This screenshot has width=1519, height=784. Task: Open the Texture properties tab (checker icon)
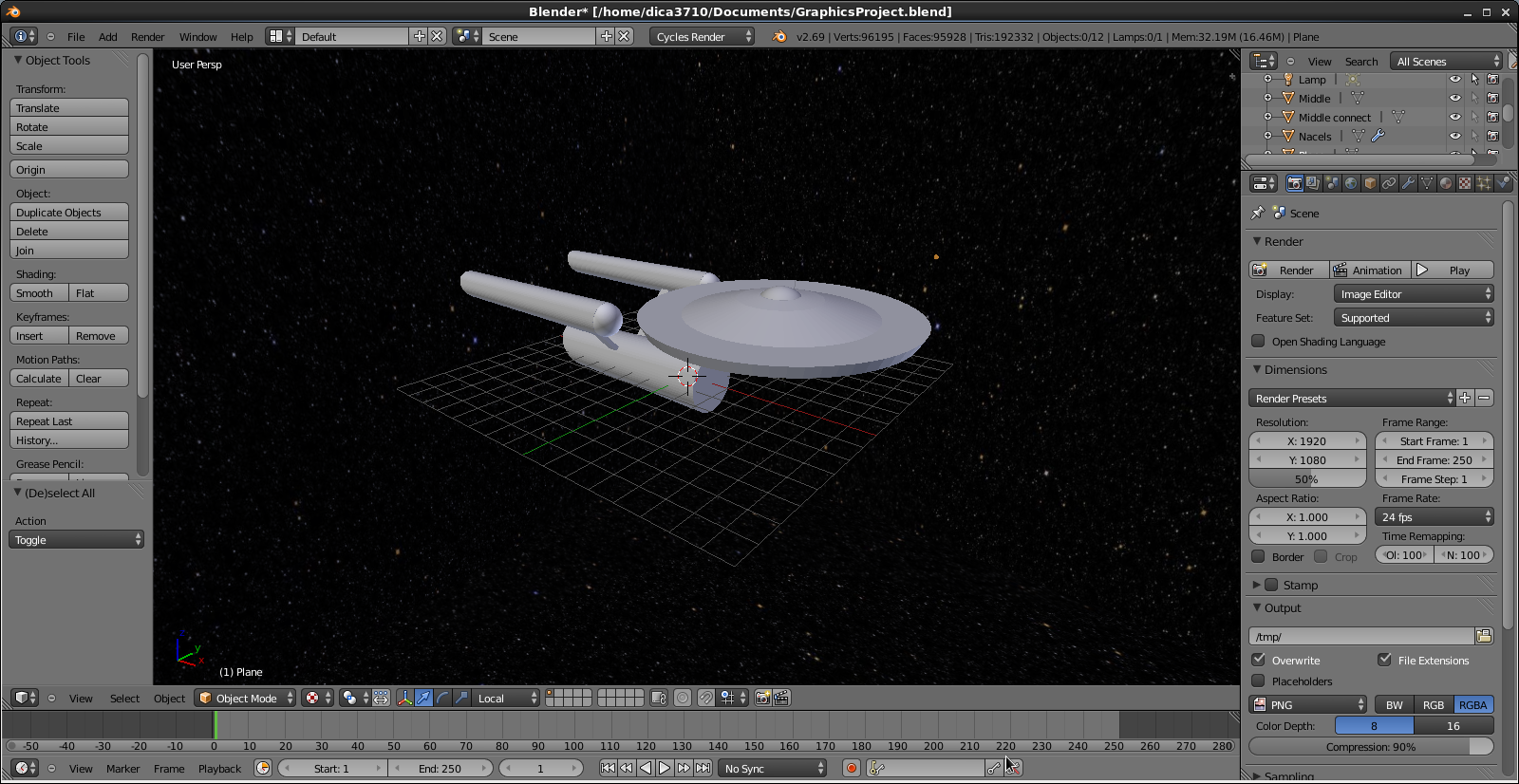(x=1465, y=183)
